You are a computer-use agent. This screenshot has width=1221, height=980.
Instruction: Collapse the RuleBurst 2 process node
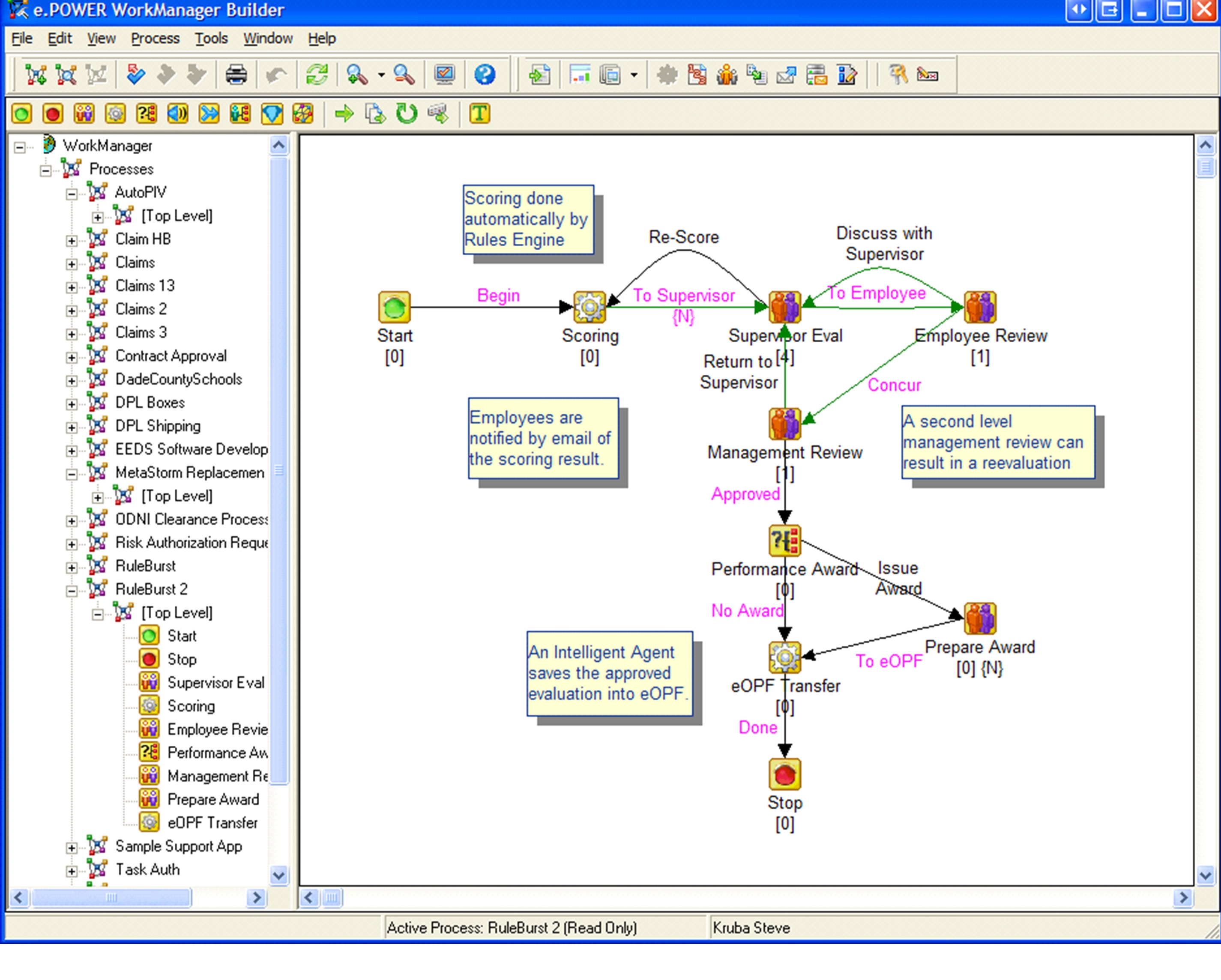coord(72,591)
